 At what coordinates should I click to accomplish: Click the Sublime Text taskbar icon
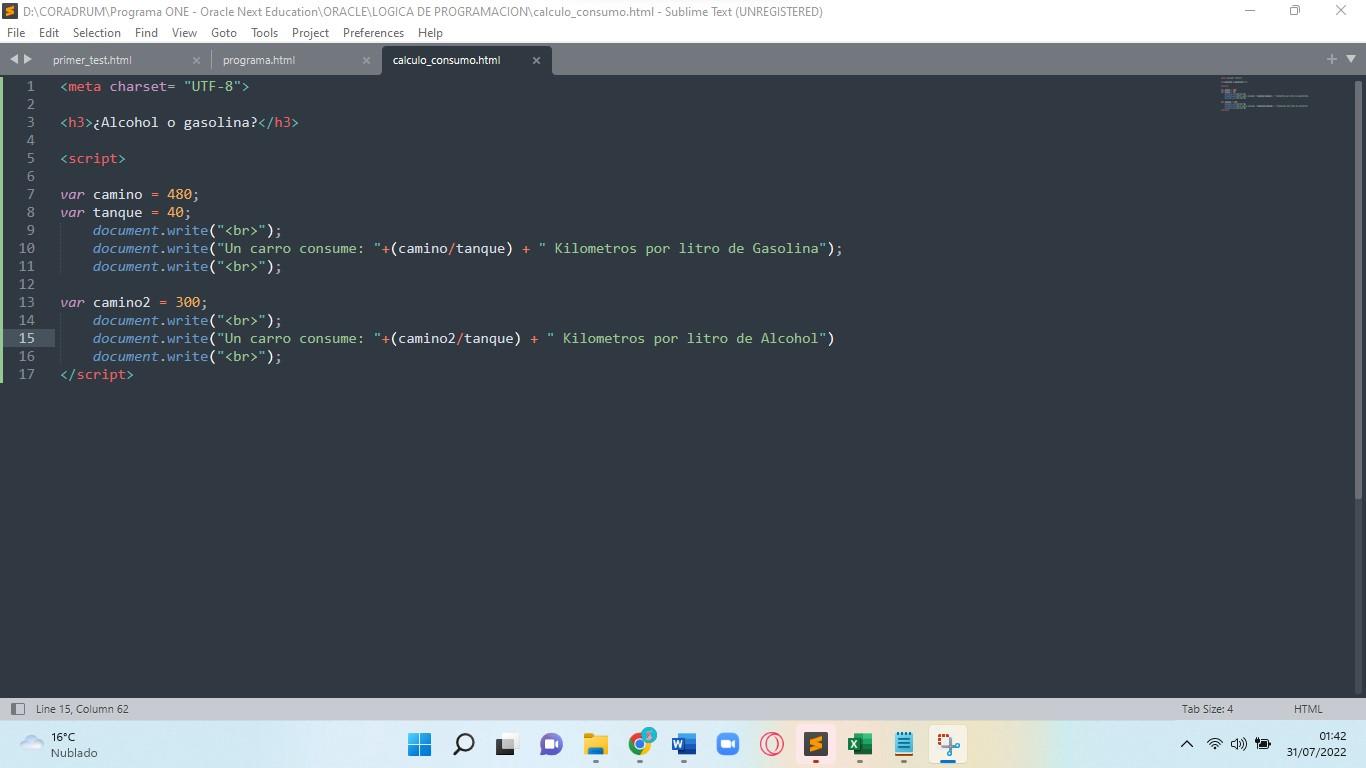tap(816, 744)
